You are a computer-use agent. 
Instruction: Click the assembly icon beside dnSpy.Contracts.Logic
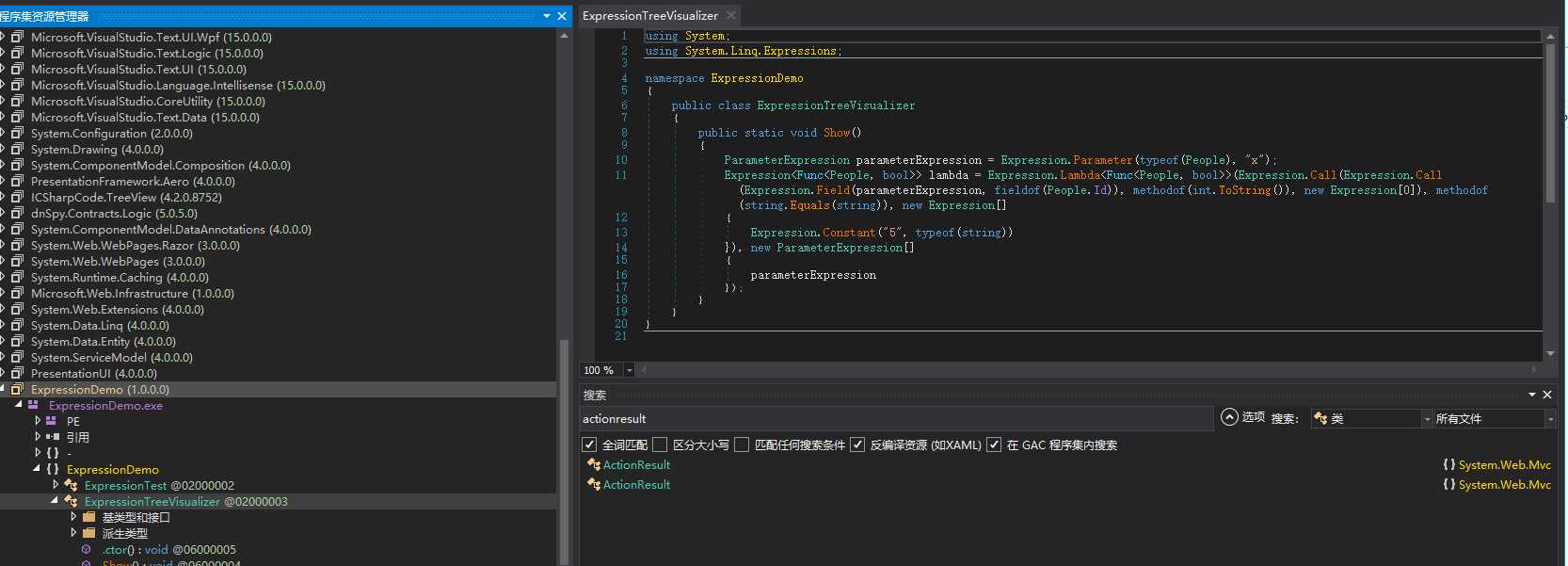(x=17, y=213)
